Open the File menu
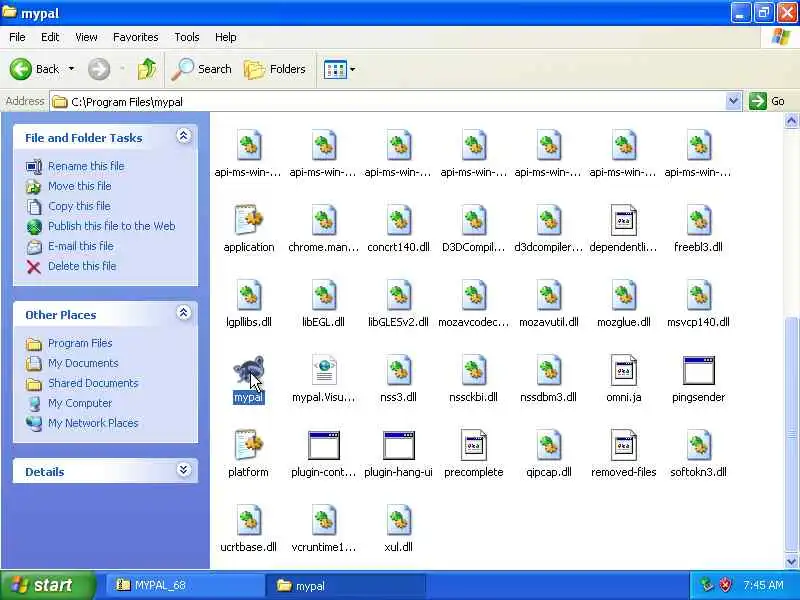 pyautogui.click(x=17, y=37)
